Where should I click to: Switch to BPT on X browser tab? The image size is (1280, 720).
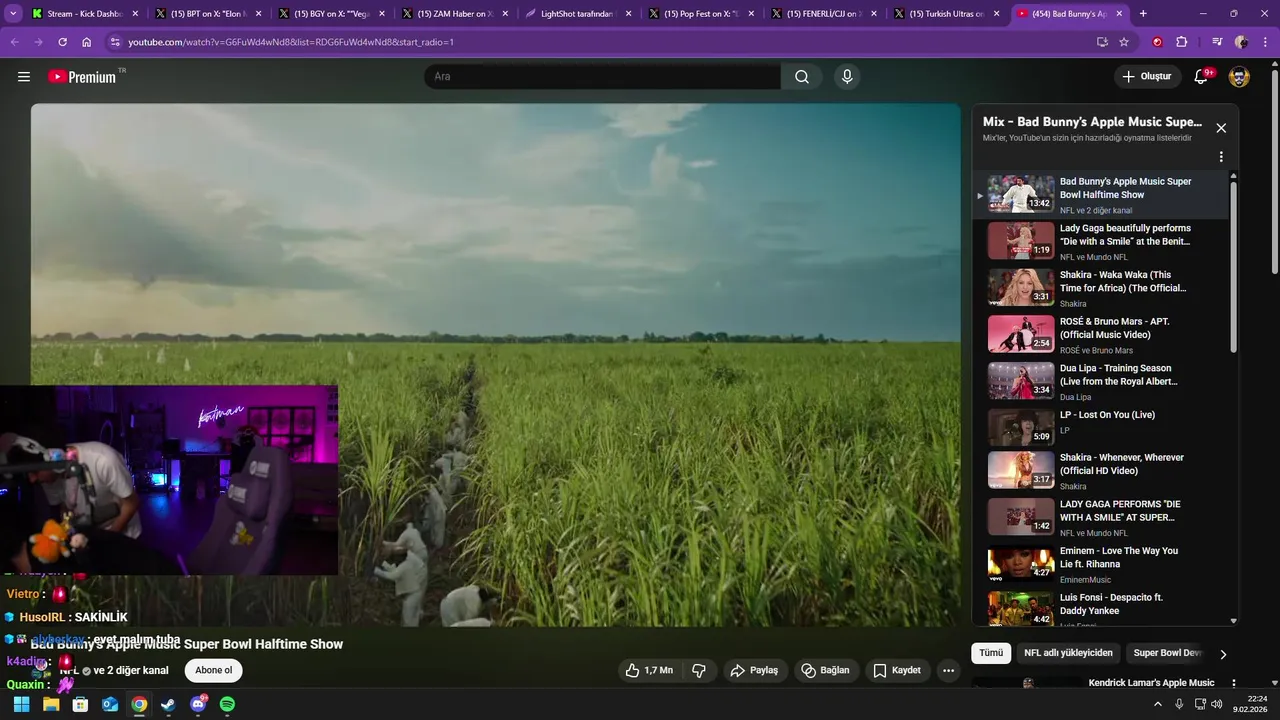pyautogui.click(x=208, y=14)
